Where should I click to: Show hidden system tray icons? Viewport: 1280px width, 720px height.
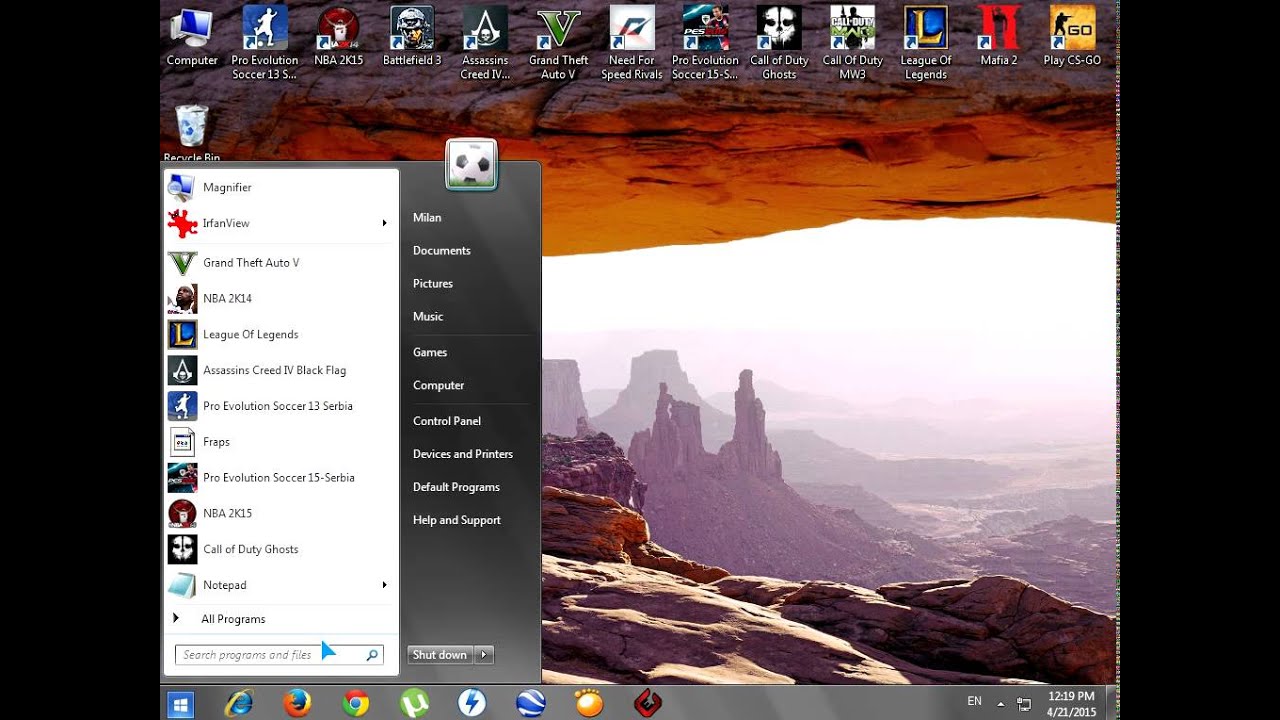point(1000,703)
